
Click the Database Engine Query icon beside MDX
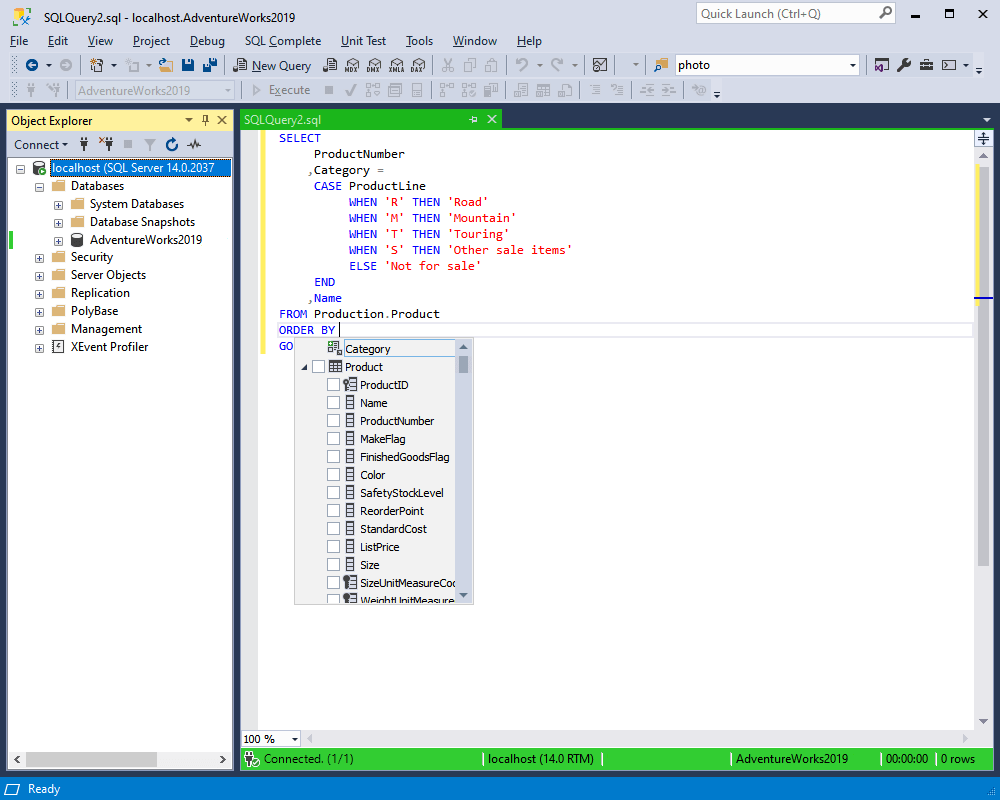pos(330,65)
